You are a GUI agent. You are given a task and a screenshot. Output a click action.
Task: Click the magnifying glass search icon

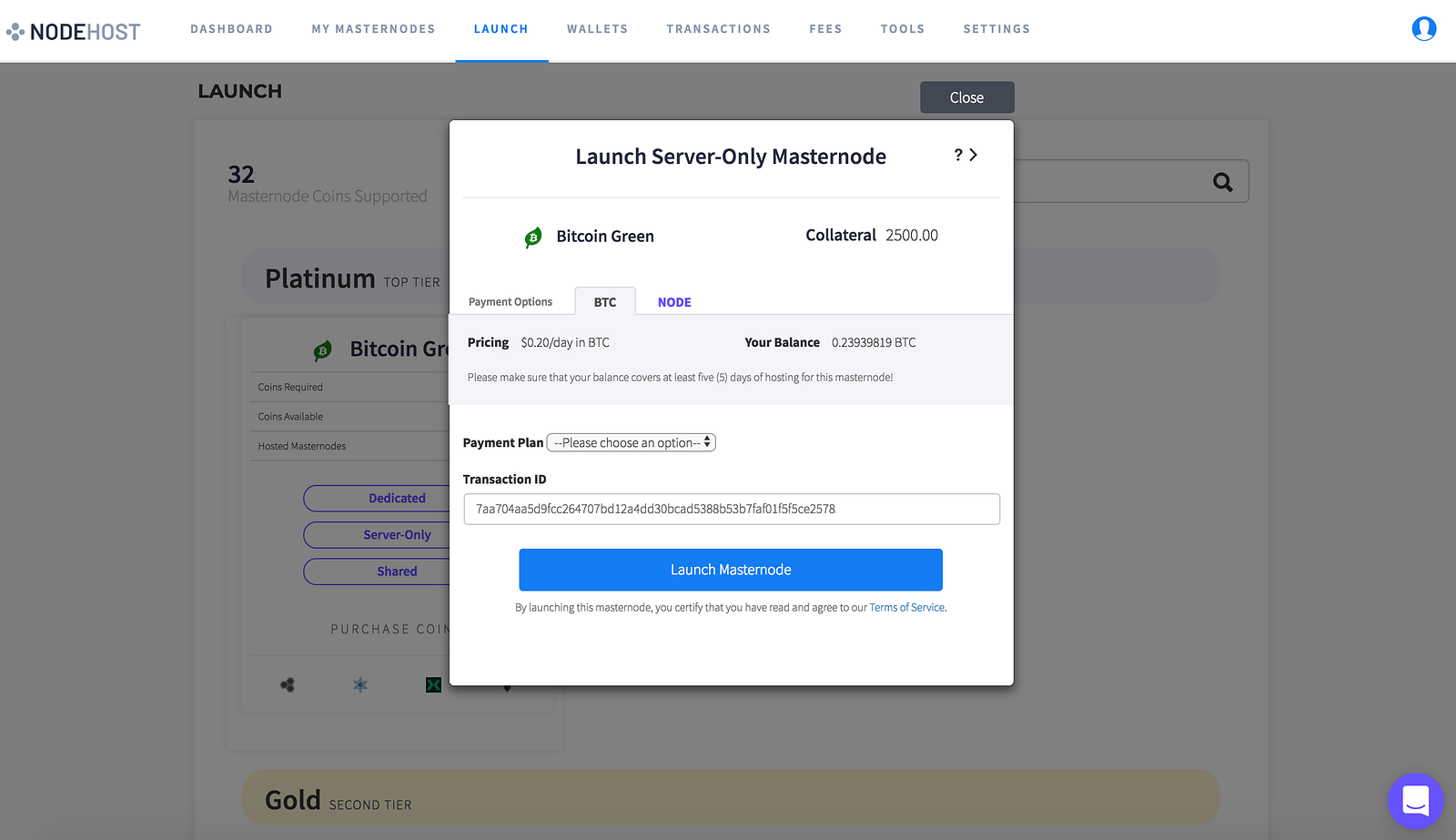(1223, 182)
